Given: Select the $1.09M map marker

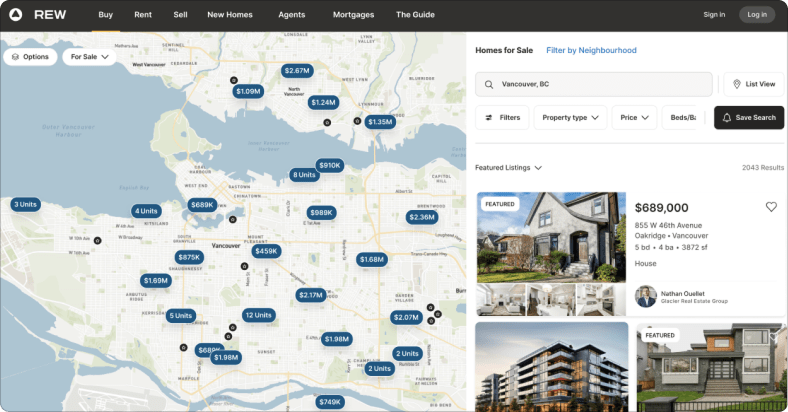Looking at the screenshot, I should coord(248,91).
